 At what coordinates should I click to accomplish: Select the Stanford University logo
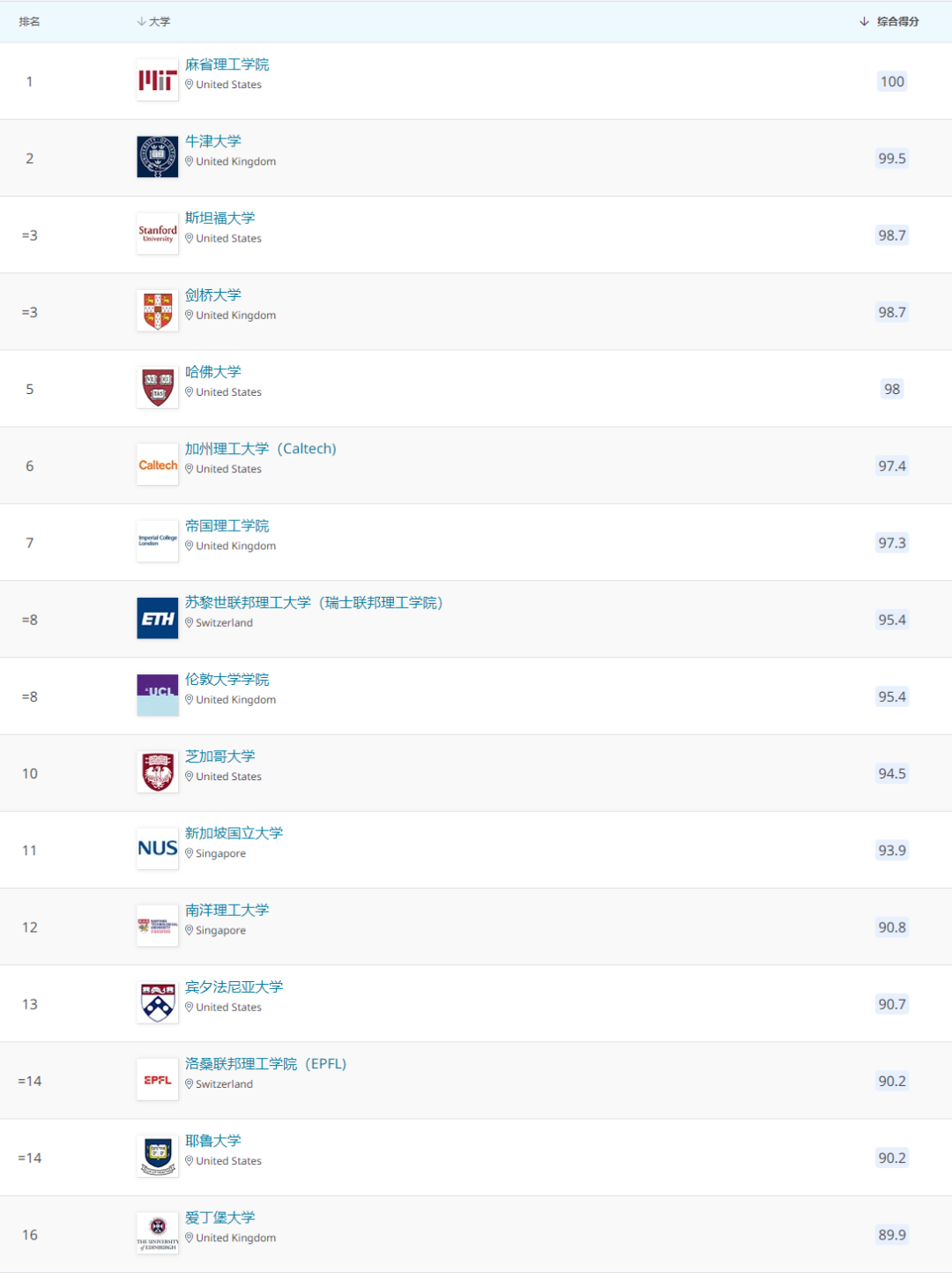[158, 234]
